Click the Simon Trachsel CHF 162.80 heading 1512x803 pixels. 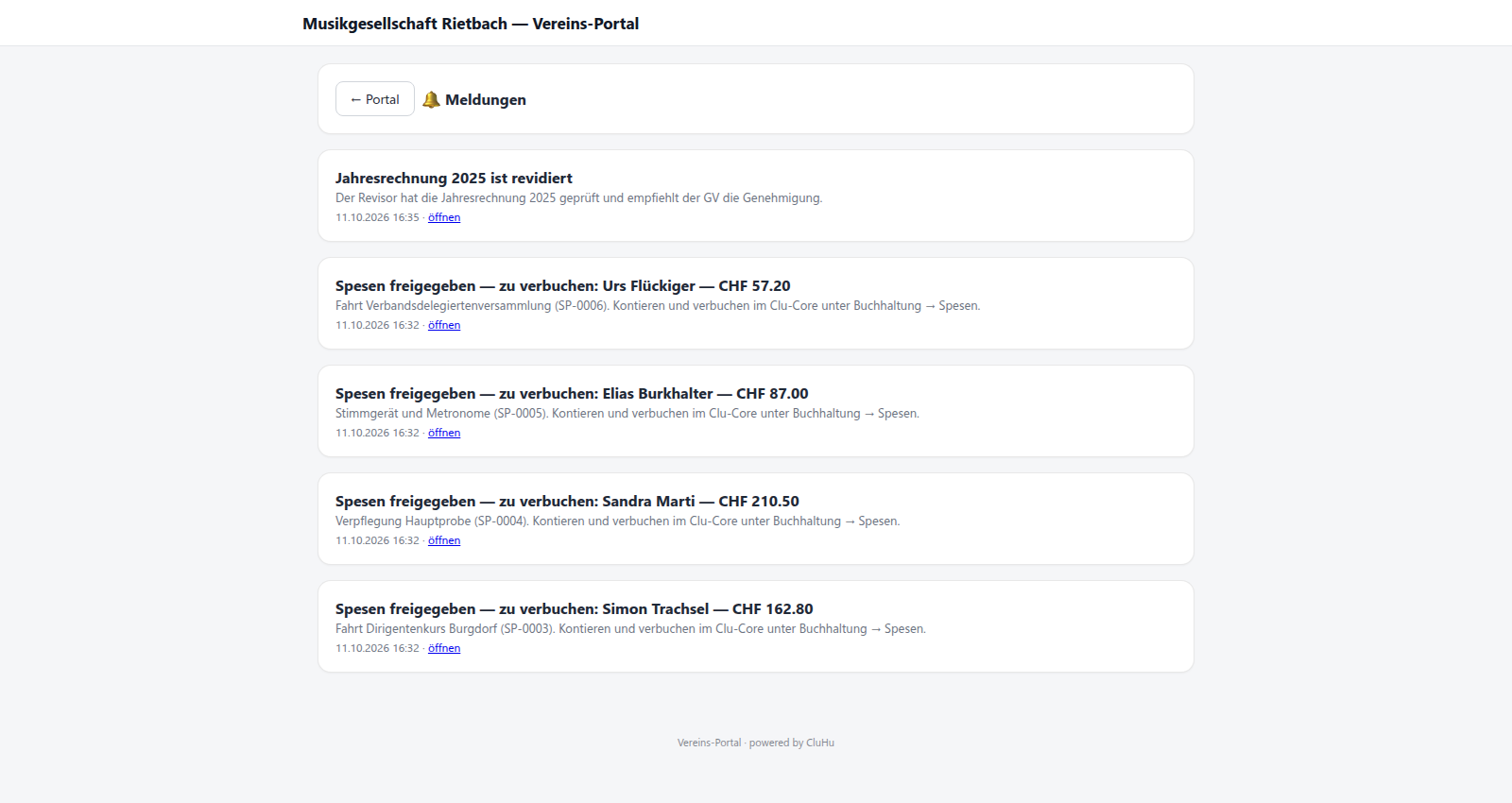click(575, 608)
